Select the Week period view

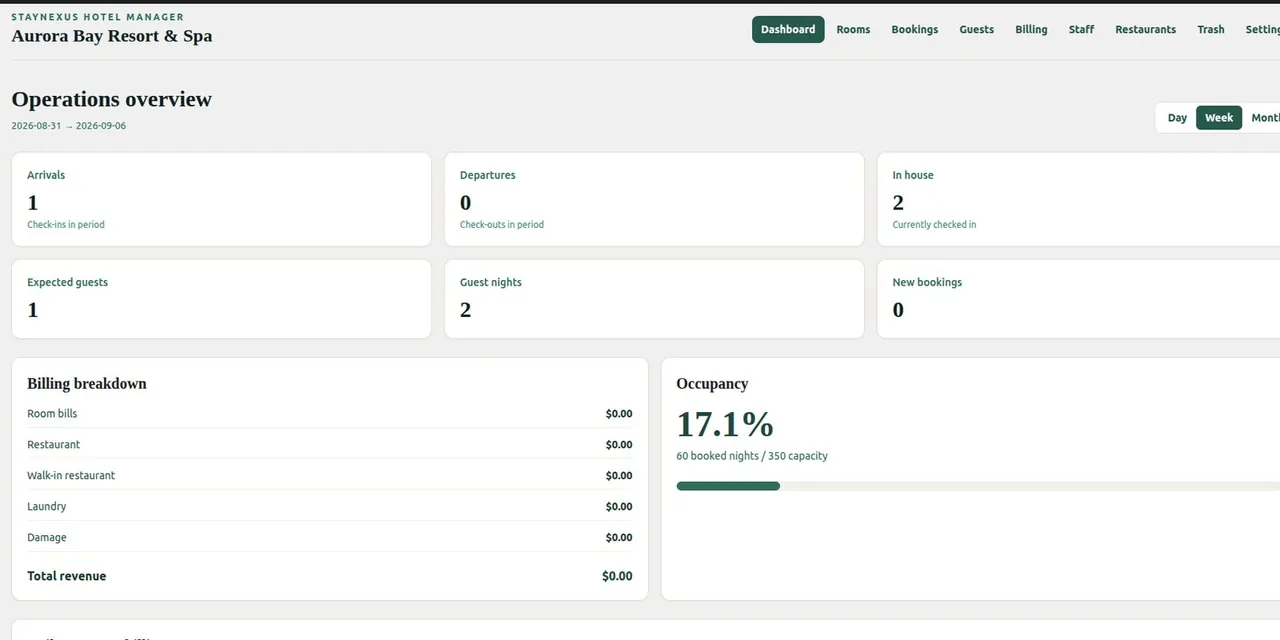point(1219,118)
